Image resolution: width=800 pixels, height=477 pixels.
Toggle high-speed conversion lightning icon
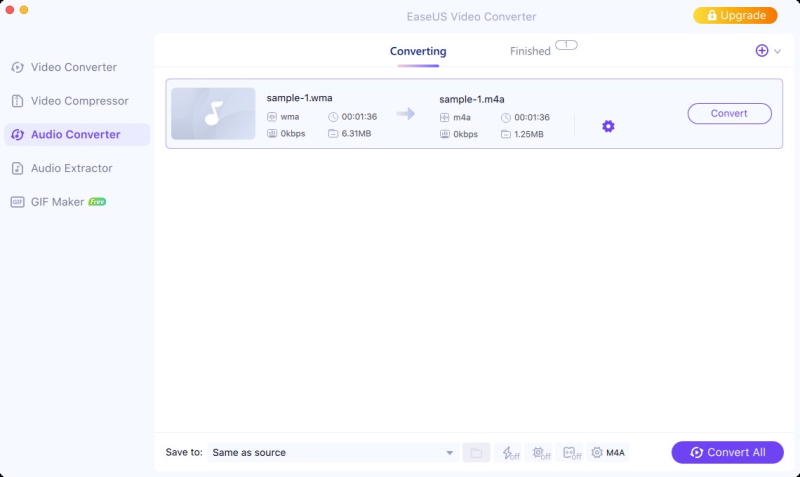[x=511, y=453]
